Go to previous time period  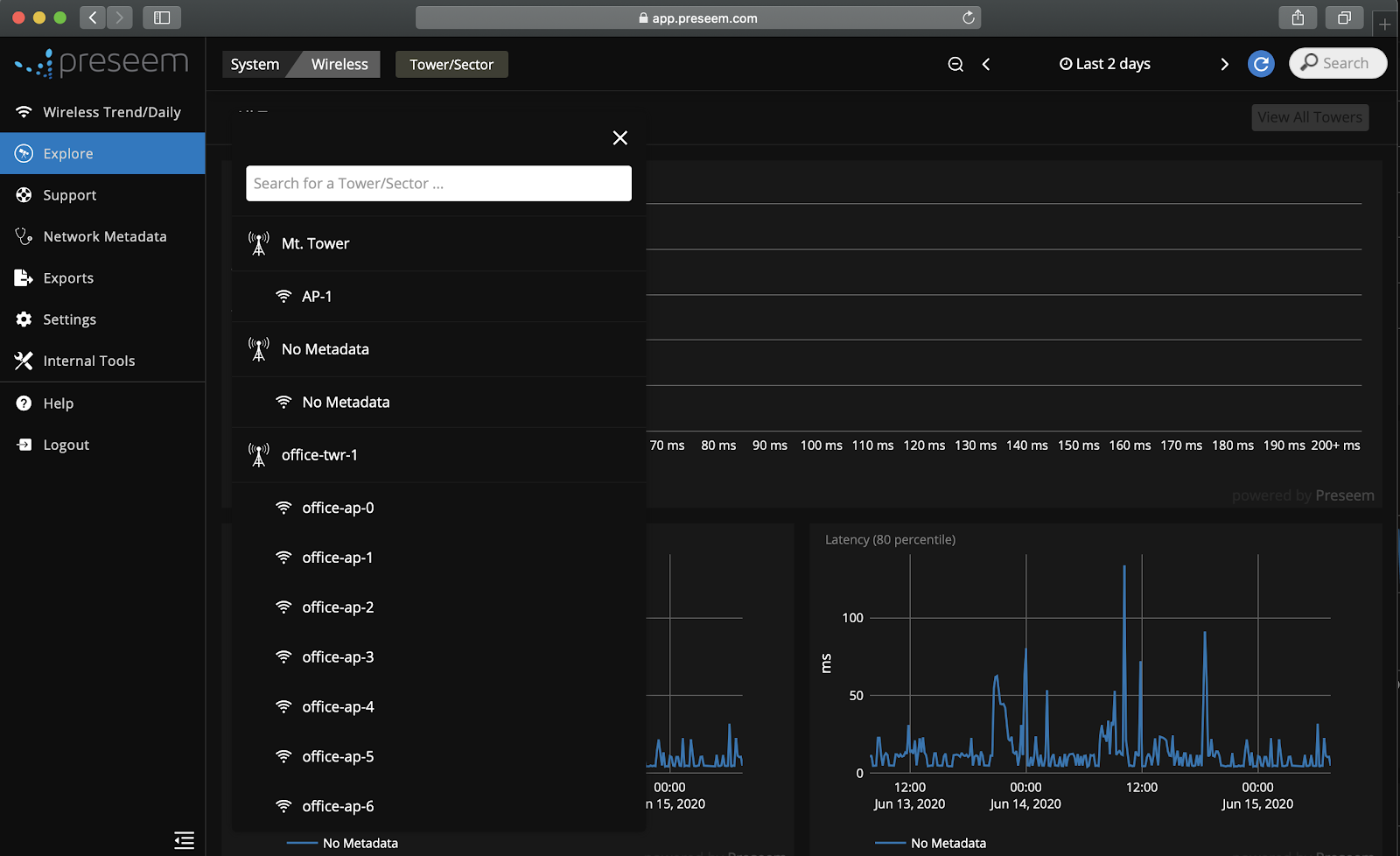coord(986,64)
